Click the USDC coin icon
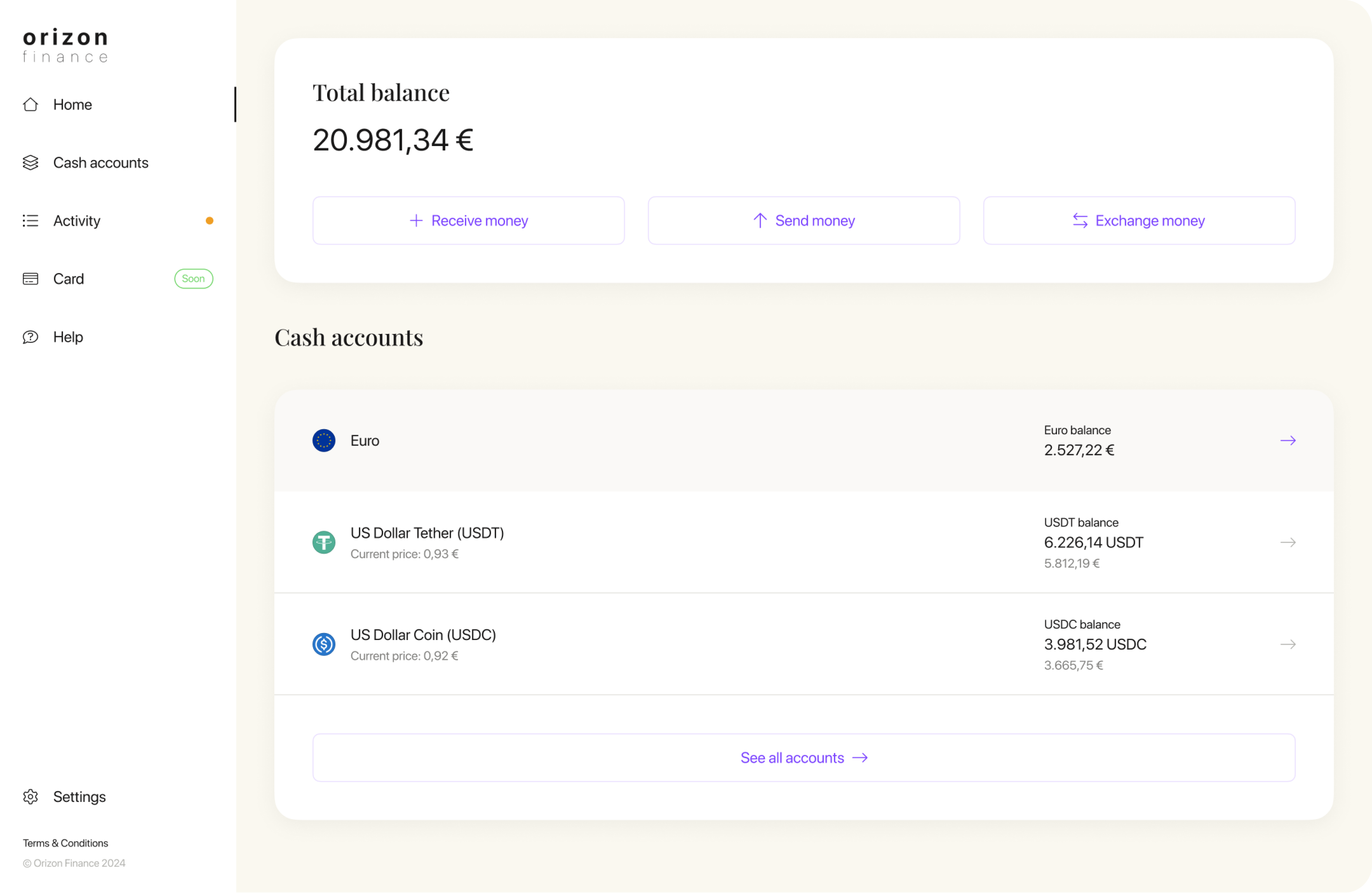 pos(324,645)
